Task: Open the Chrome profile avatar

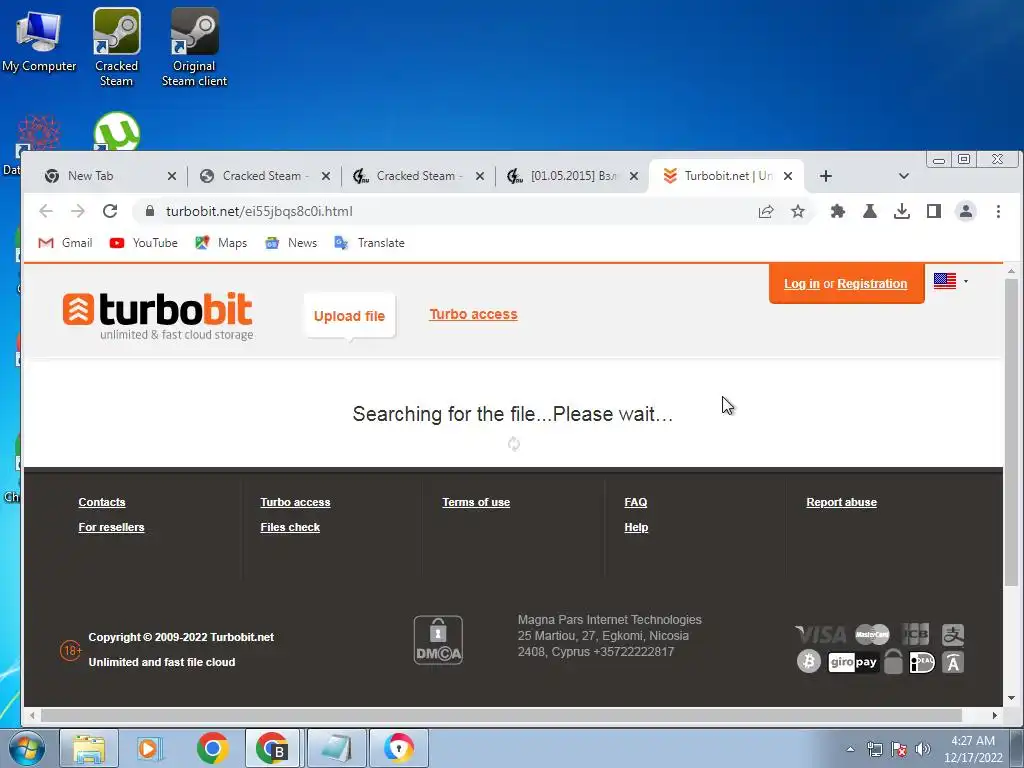Action: (965, 211)
